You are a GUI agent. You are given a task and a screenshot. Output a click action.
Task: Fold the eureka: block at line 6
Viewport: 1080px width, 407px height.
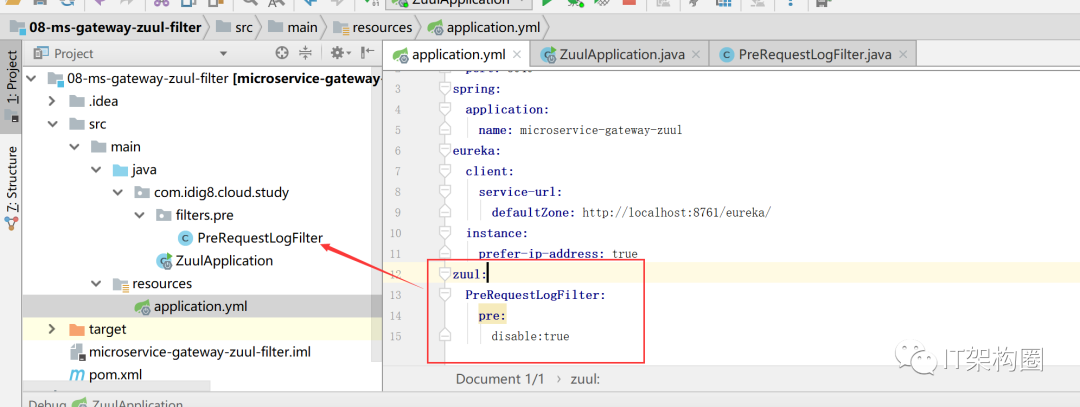[x=444, y=150]
